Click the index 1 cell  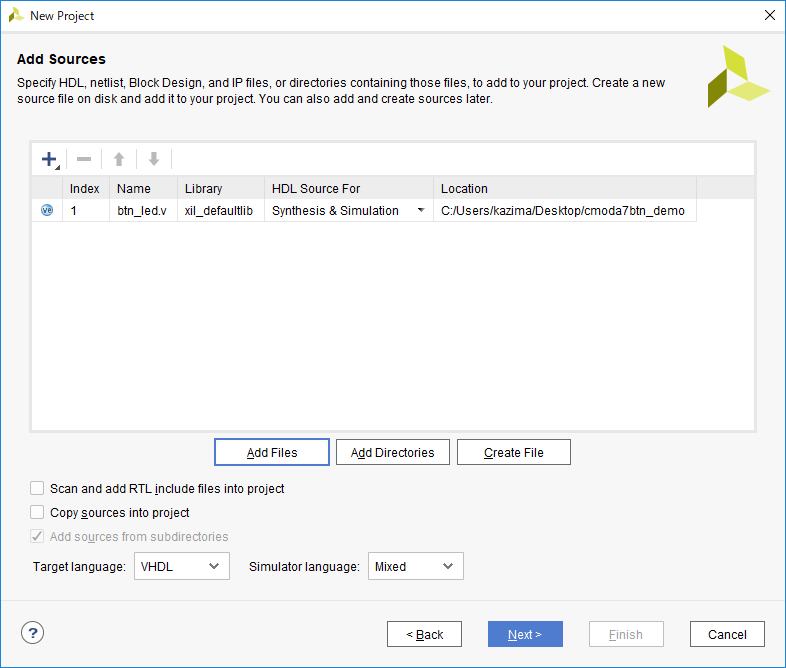(x=86, y=210)
